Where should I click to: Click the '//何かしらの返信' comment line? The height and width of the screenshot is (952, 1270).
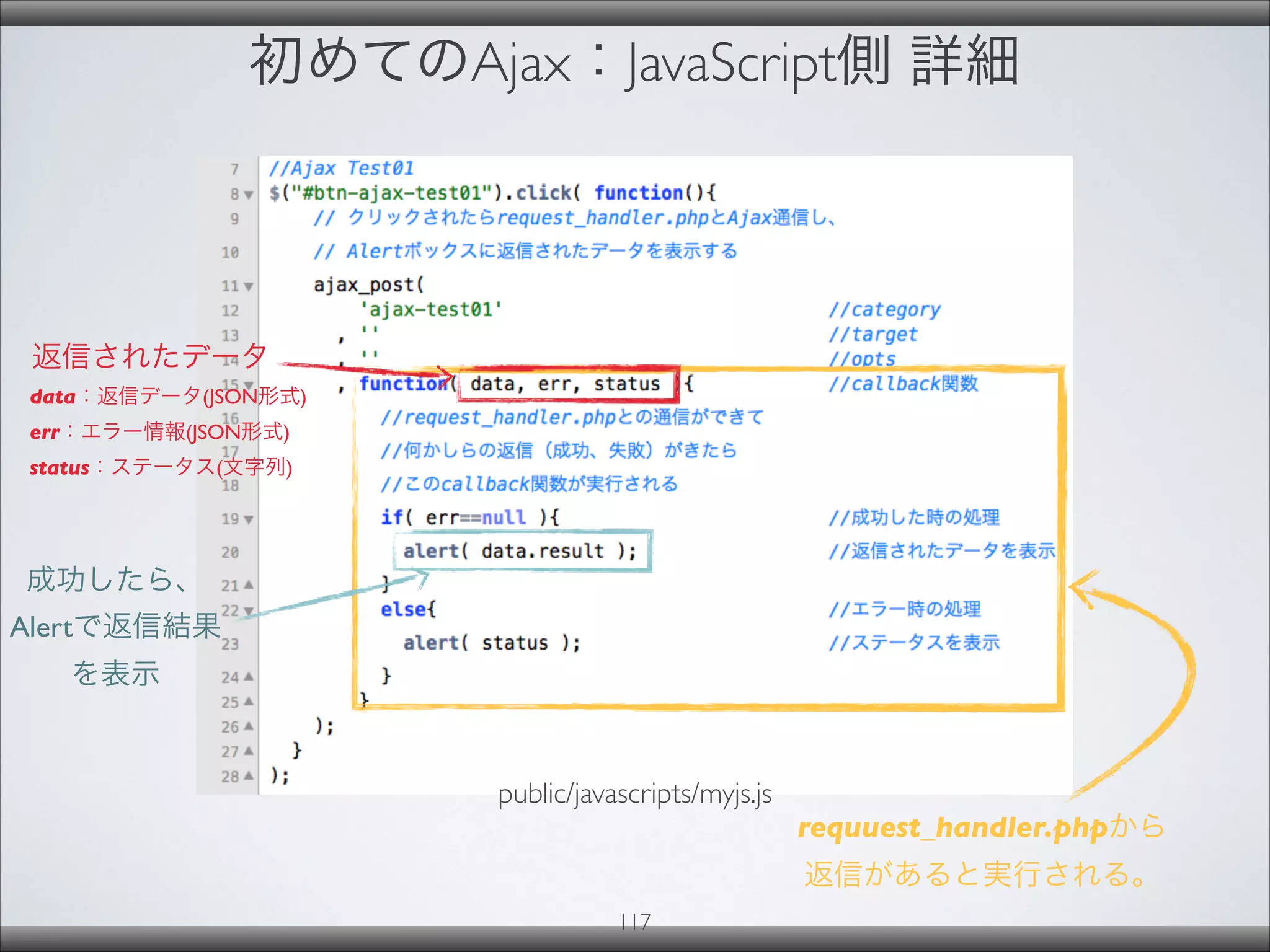click(x=559, y=451)
